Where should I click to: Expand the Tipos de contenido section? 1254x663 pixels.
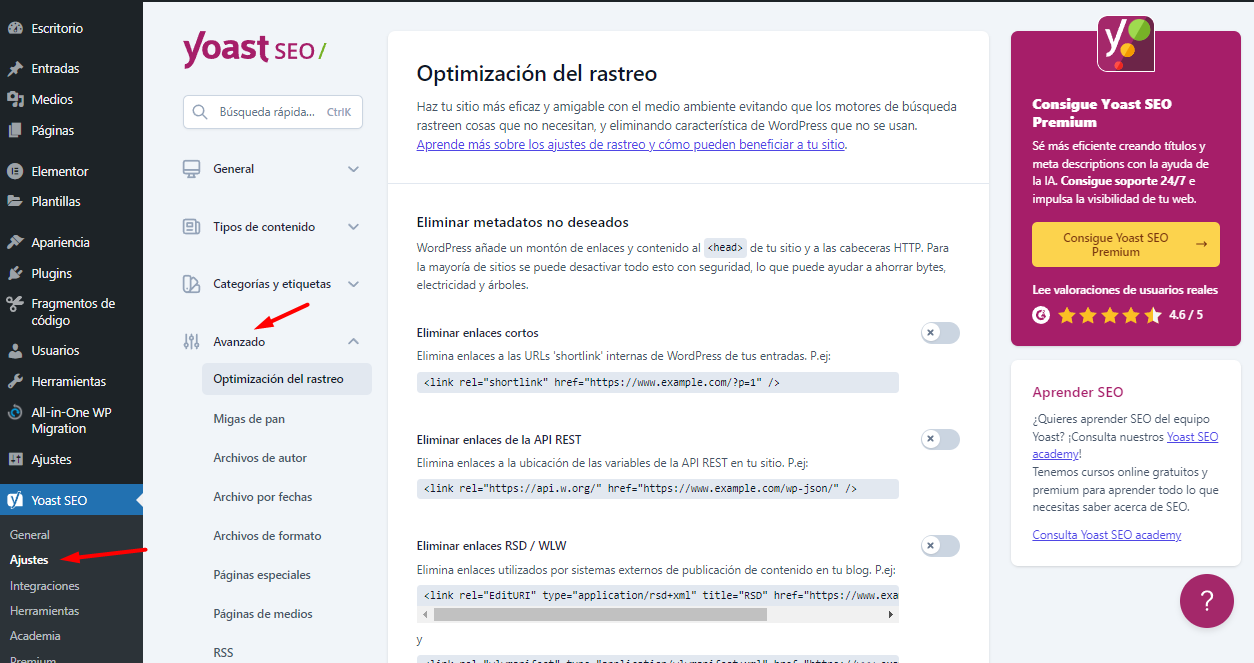tap(272, 227)
